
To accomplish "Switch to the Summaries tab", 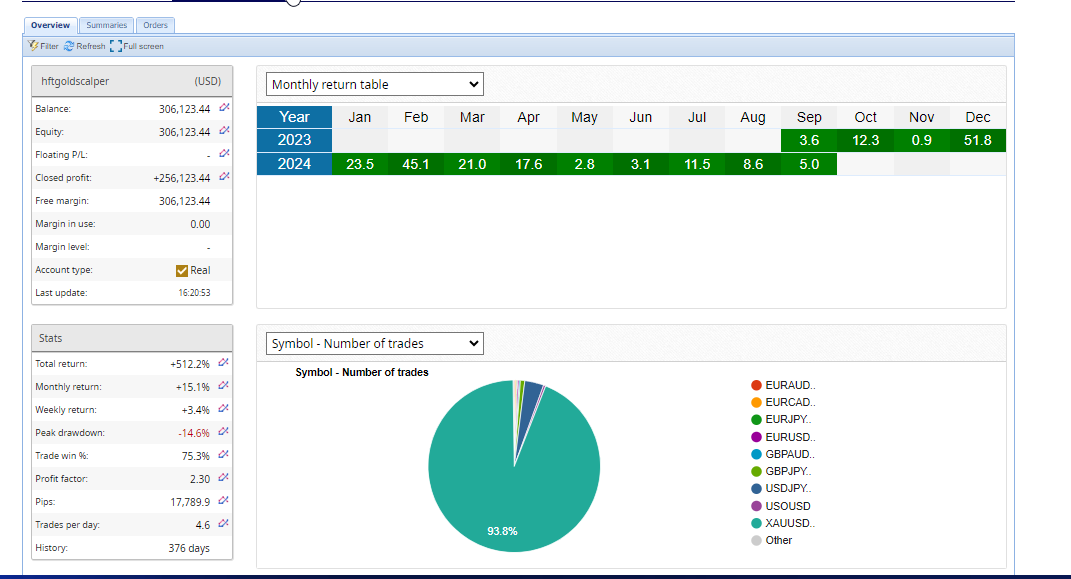I will tap(106, 25).
